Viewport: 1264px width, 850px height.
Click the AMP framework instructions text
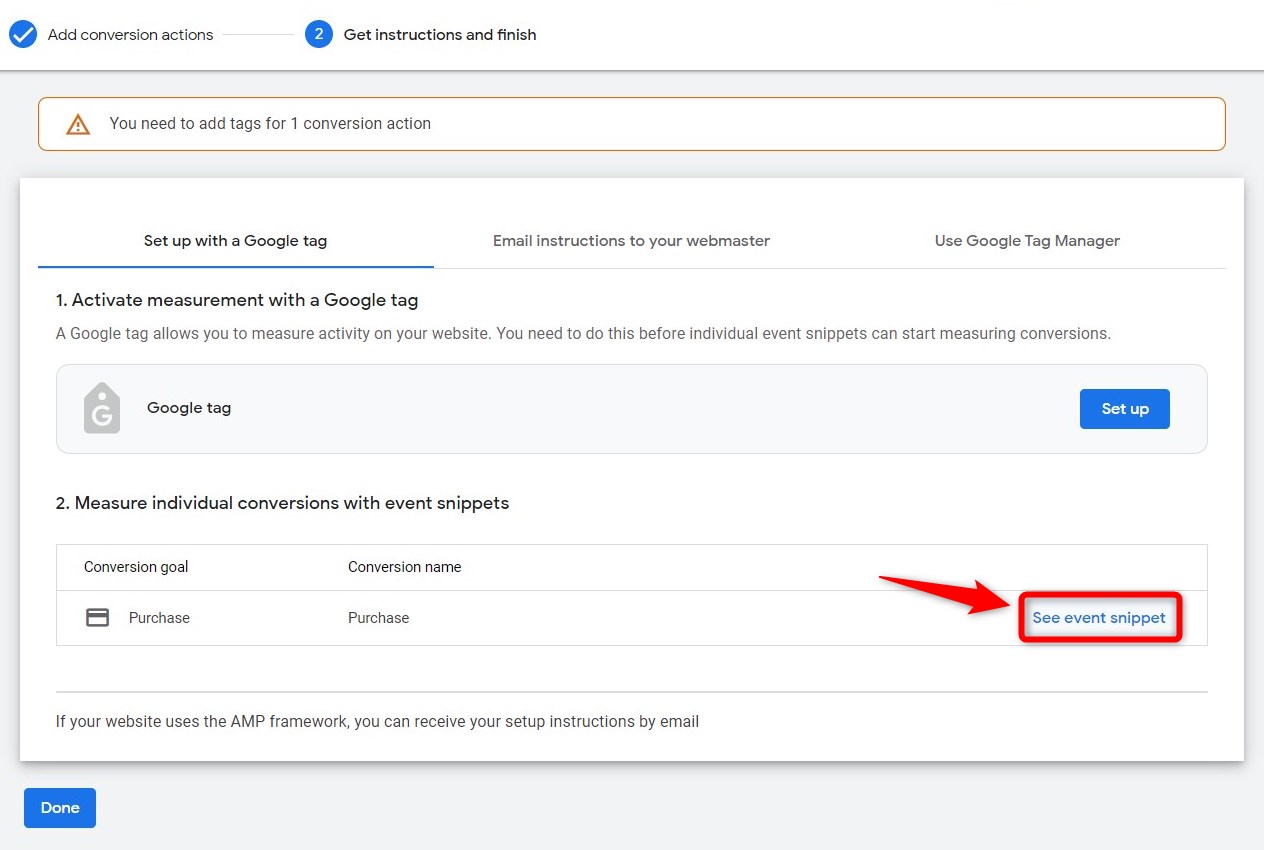coord(377,721)
